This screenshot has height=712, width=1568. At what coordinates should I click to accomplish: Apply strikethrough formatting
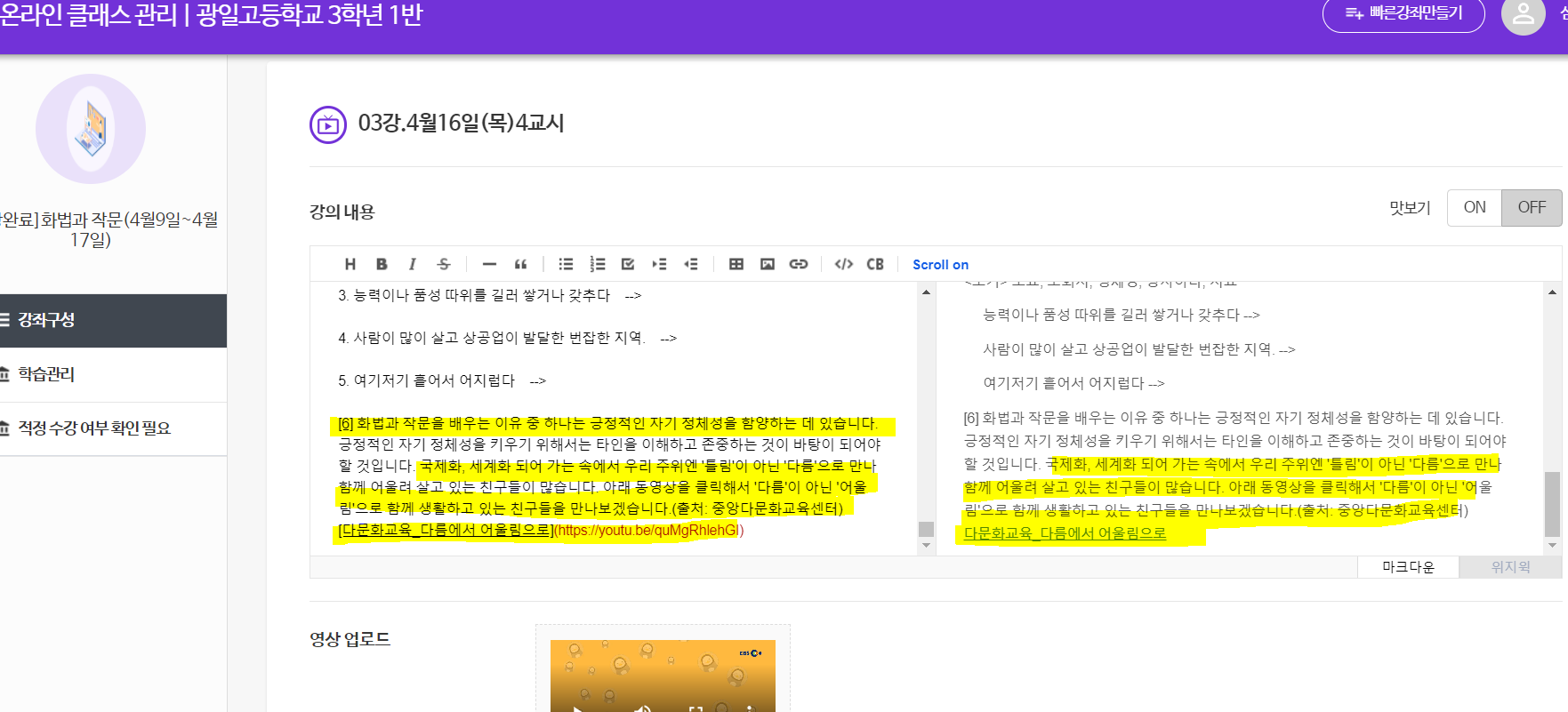(444, 264)
